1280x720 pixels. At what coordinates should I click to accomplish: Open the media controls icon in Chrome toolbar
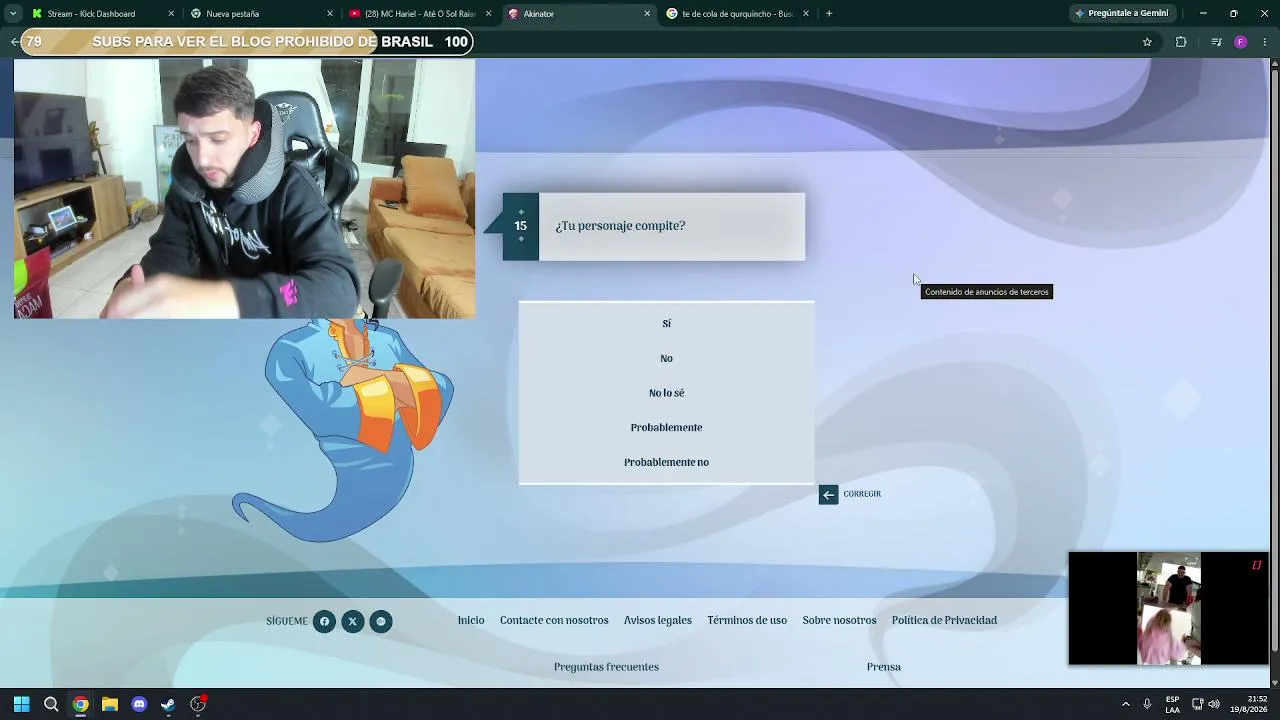tap(1216, 42)
